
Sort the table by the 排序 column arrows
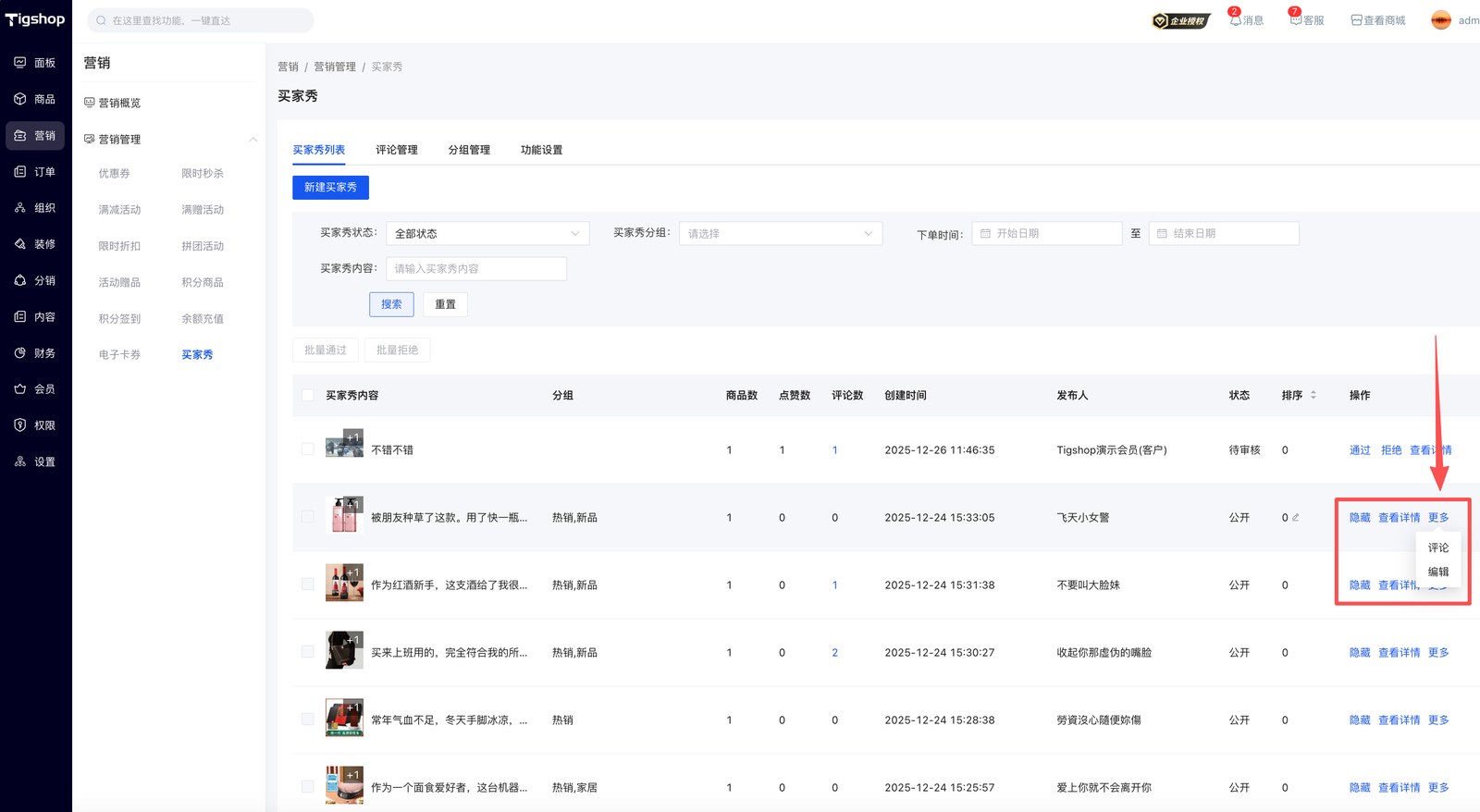click(x=1313, y=396)
